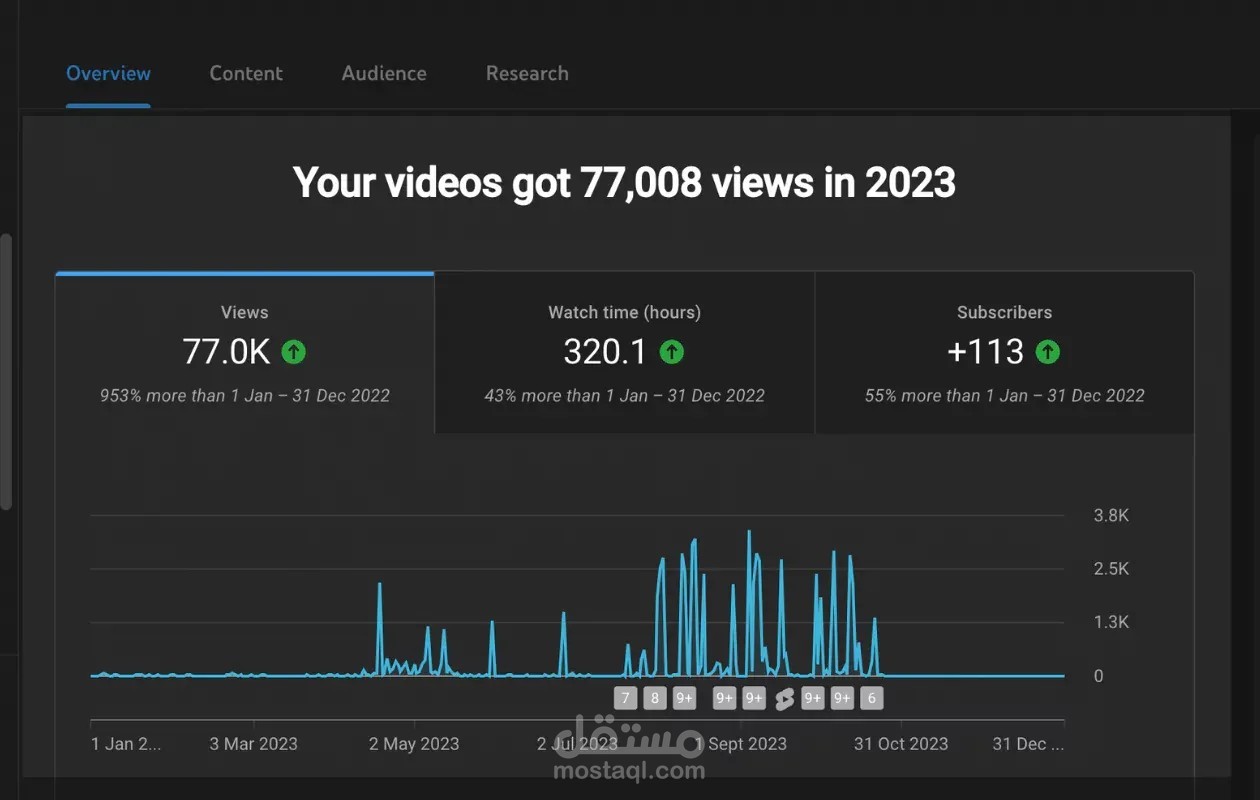Click the '1 Sept 2023' date label
This screenshot has height=800, width=1260.
click(x=741, y=744)
